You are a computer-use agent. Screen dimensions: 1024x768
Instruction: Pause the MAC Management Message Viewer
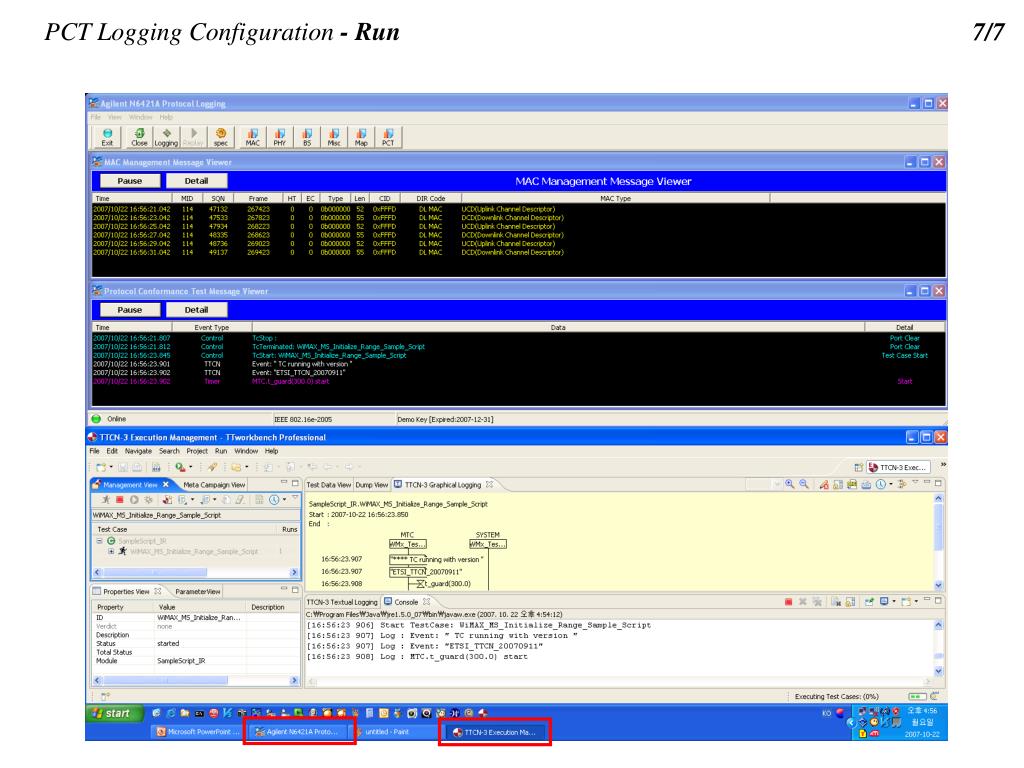point(129,181)
